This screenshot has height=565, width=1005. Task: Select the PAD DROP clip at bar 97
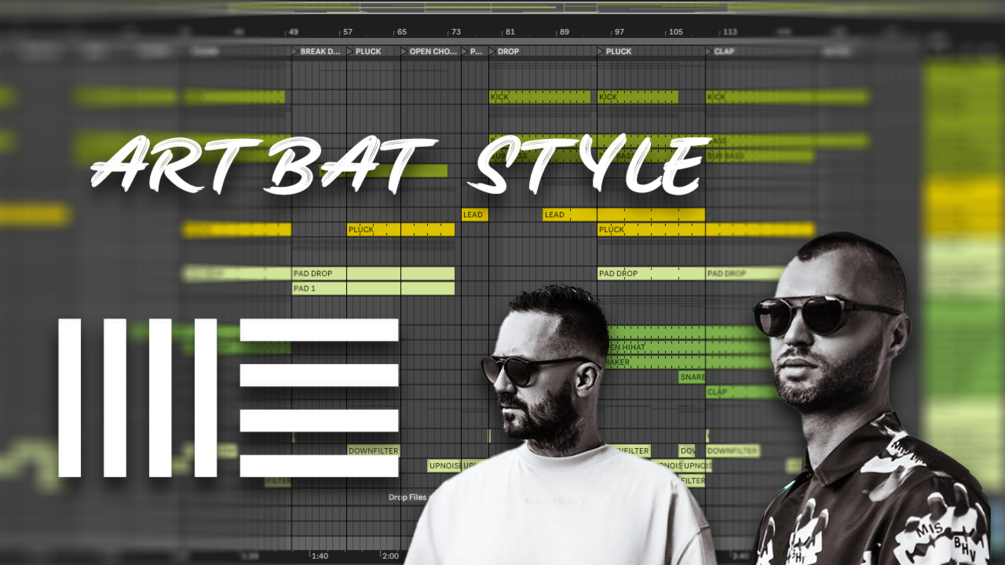click(651, 274)
